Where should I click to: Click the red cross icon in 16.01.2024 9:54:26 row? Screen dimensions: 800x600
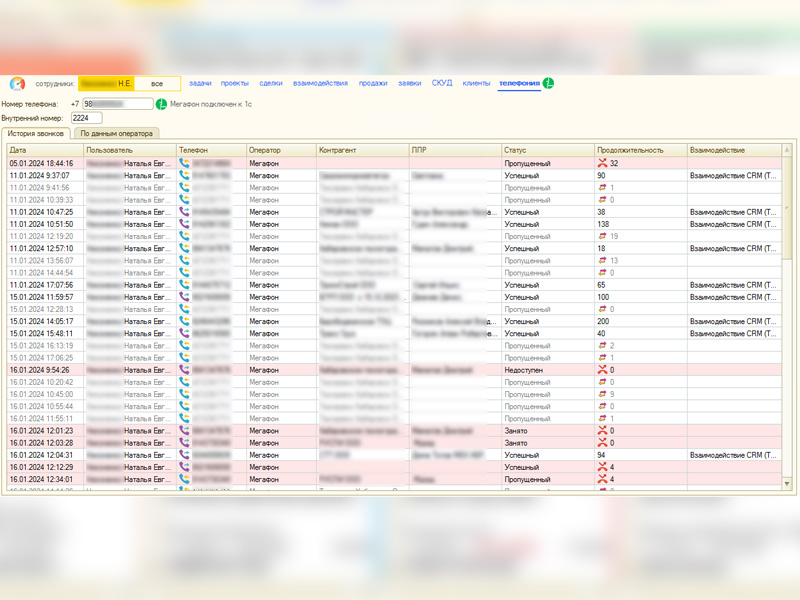point(602,370)
